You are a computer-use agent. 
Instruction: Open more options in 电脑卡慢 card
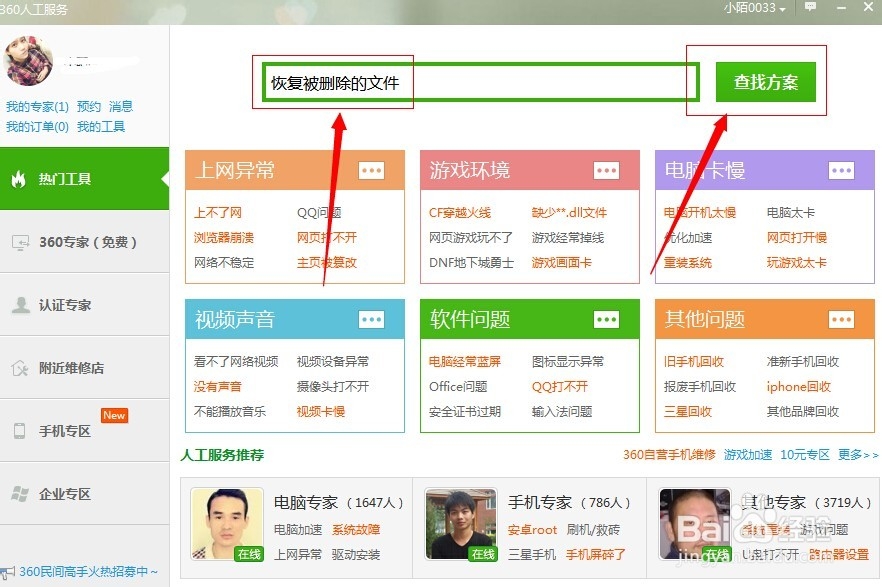[x=842, y=170]
